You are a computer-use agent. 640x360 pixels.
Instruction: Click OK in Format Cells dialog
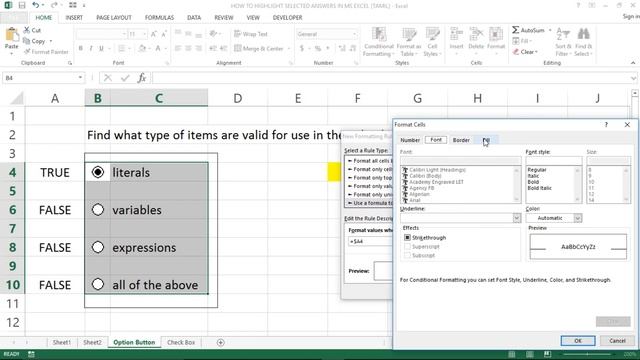pyautogui.click(x=578, y=340)
